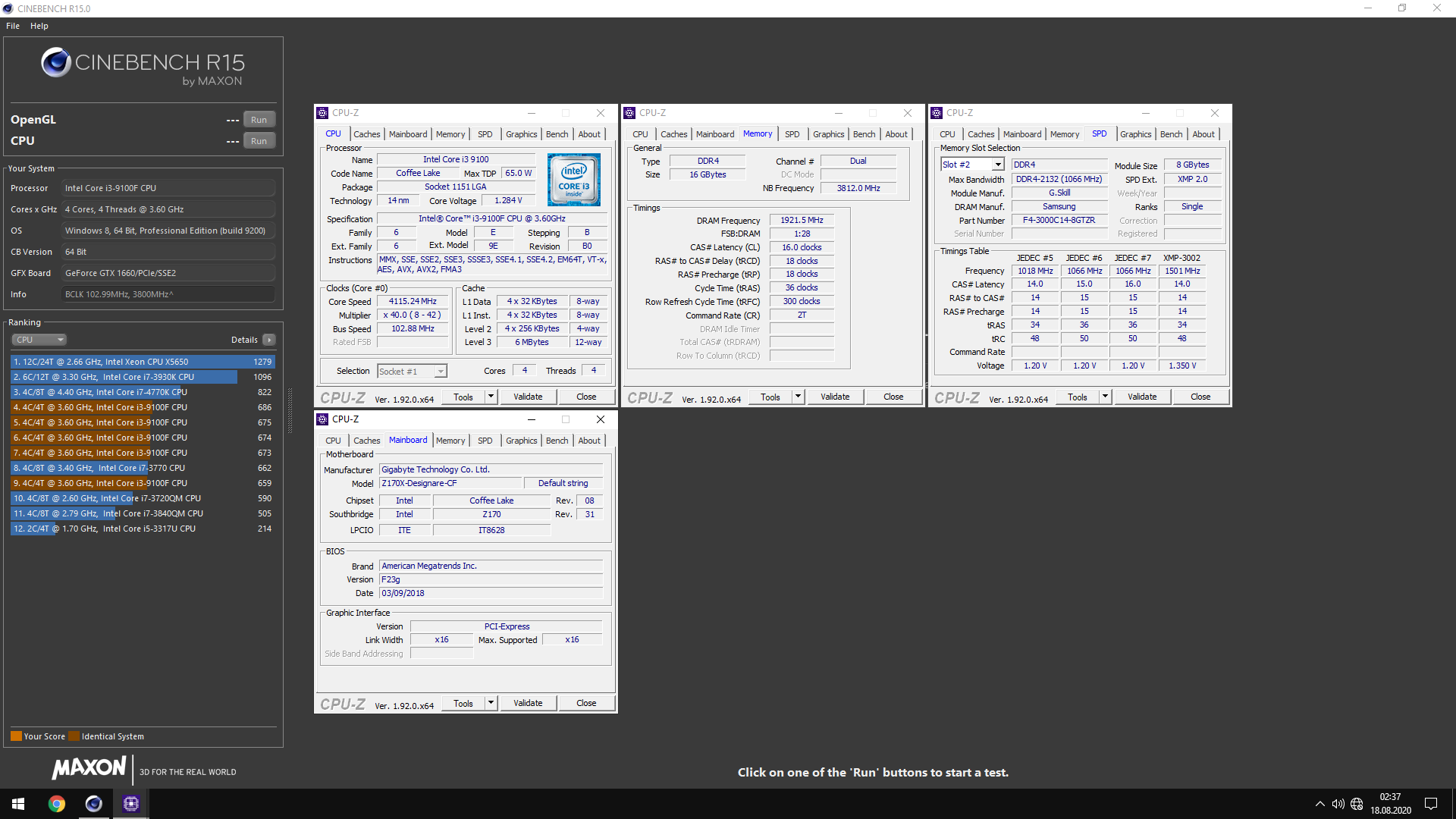Open Google Chrome from the taskbar
The width and height of the screenshot is (1456, 819).
tap(57, 804)
